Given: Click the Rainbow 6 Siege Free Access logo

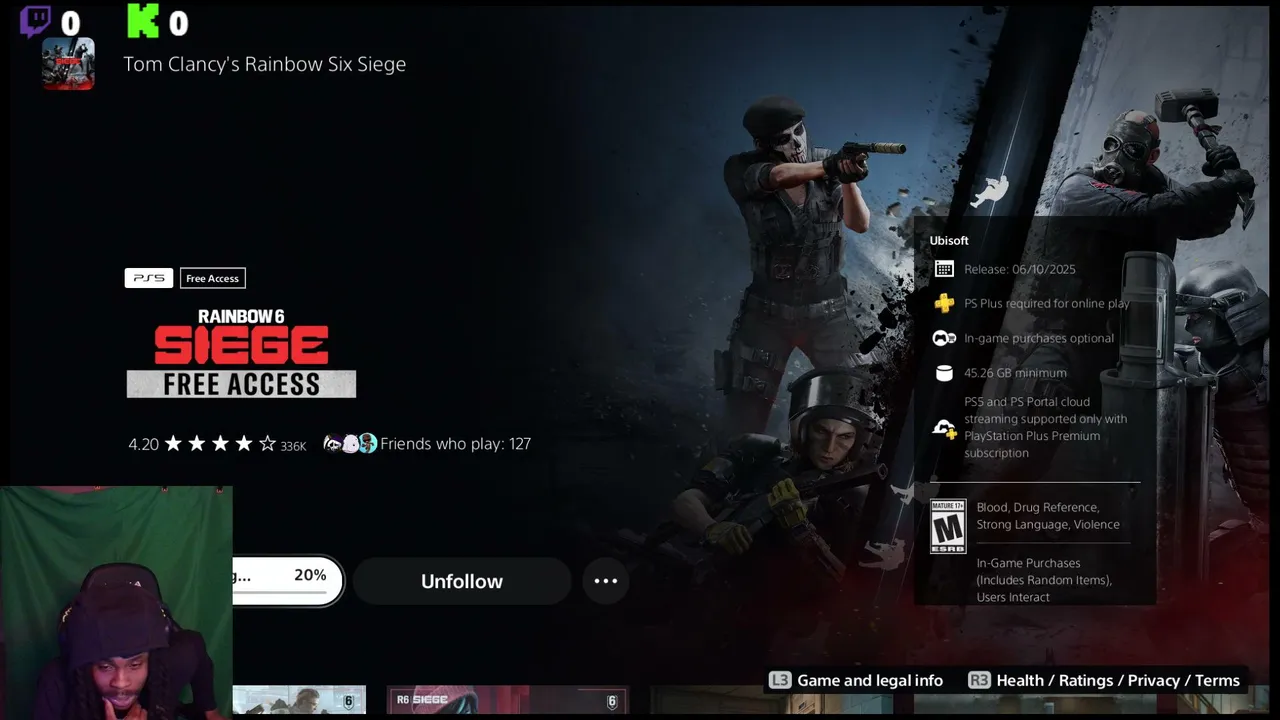Looking at the screenshot, I should [x=241, y=353].
